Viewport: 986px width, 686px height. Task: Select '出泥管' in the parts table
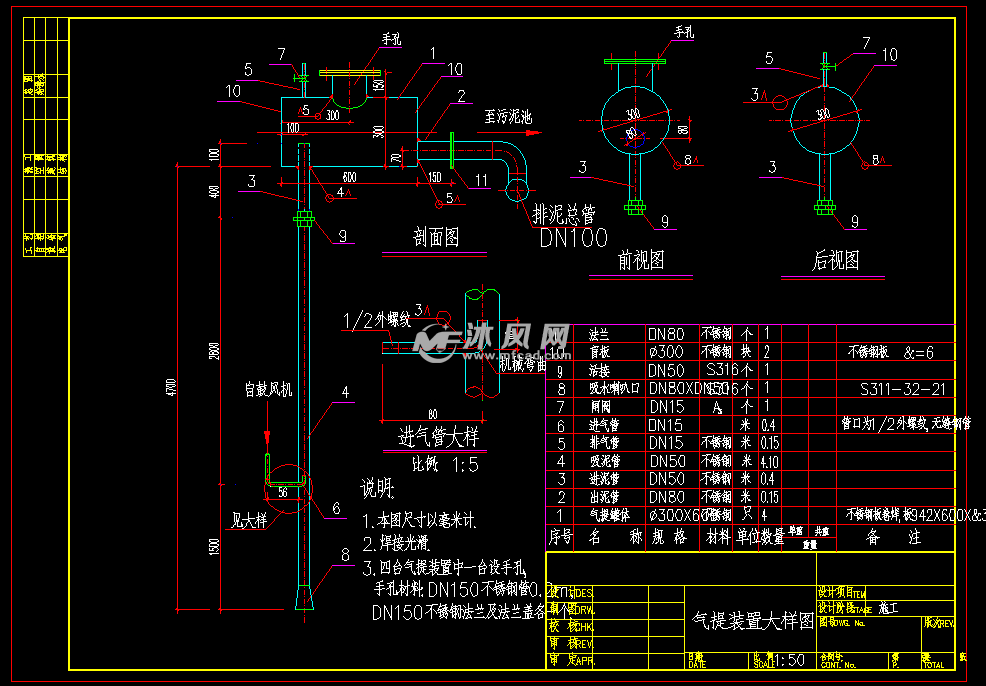[604, 497]
